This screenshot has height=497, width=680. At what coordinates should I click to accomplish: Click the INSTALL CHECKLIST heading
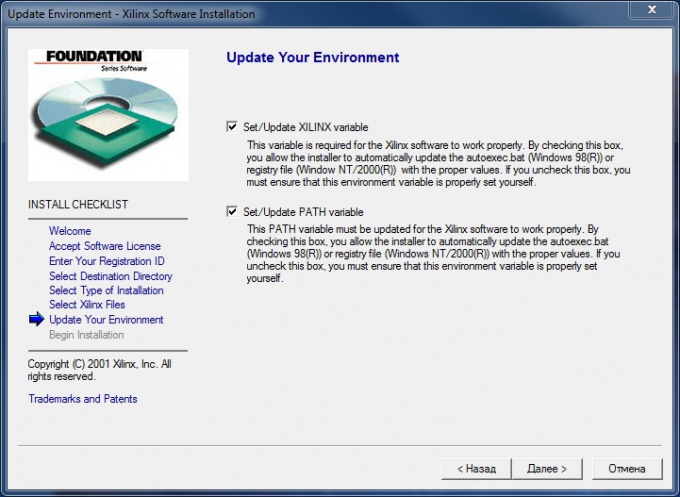coord(78,204)
